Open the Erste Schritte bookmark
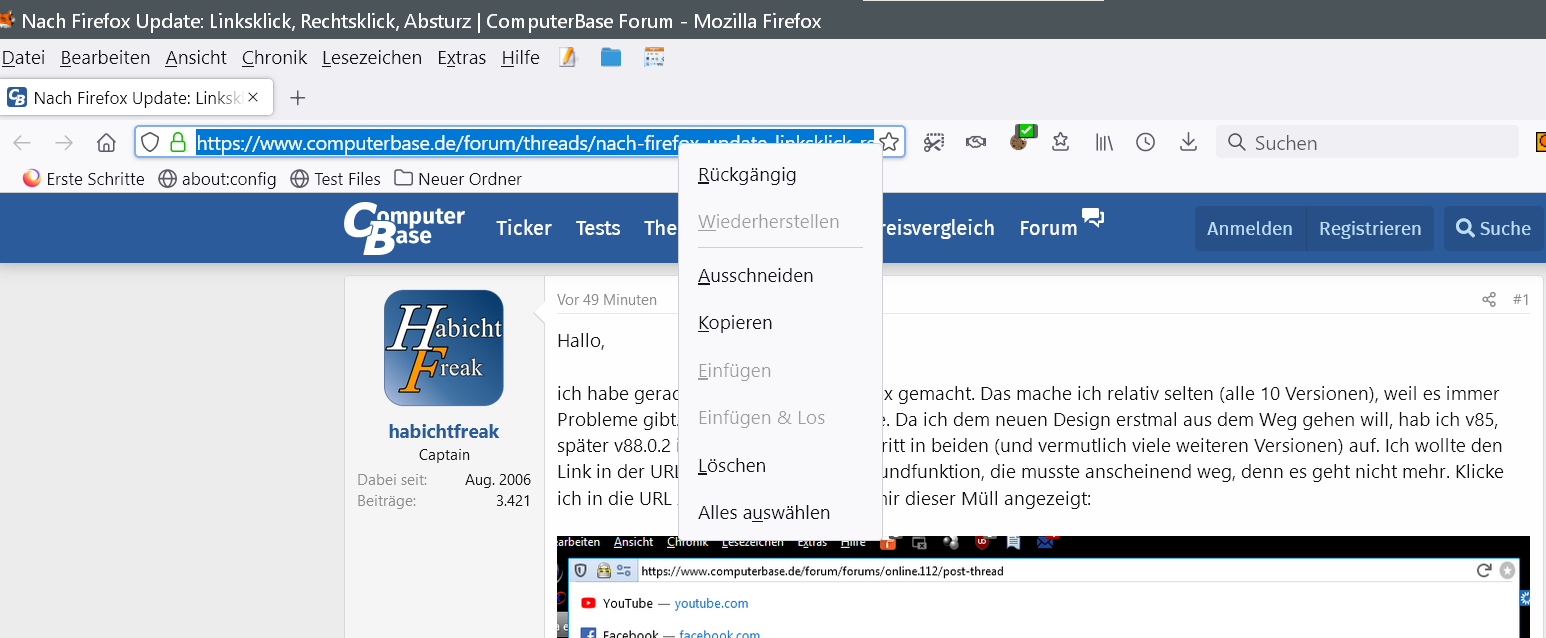Image resolution: width=1546 pixels, height=638 pixels. (84, 179)
